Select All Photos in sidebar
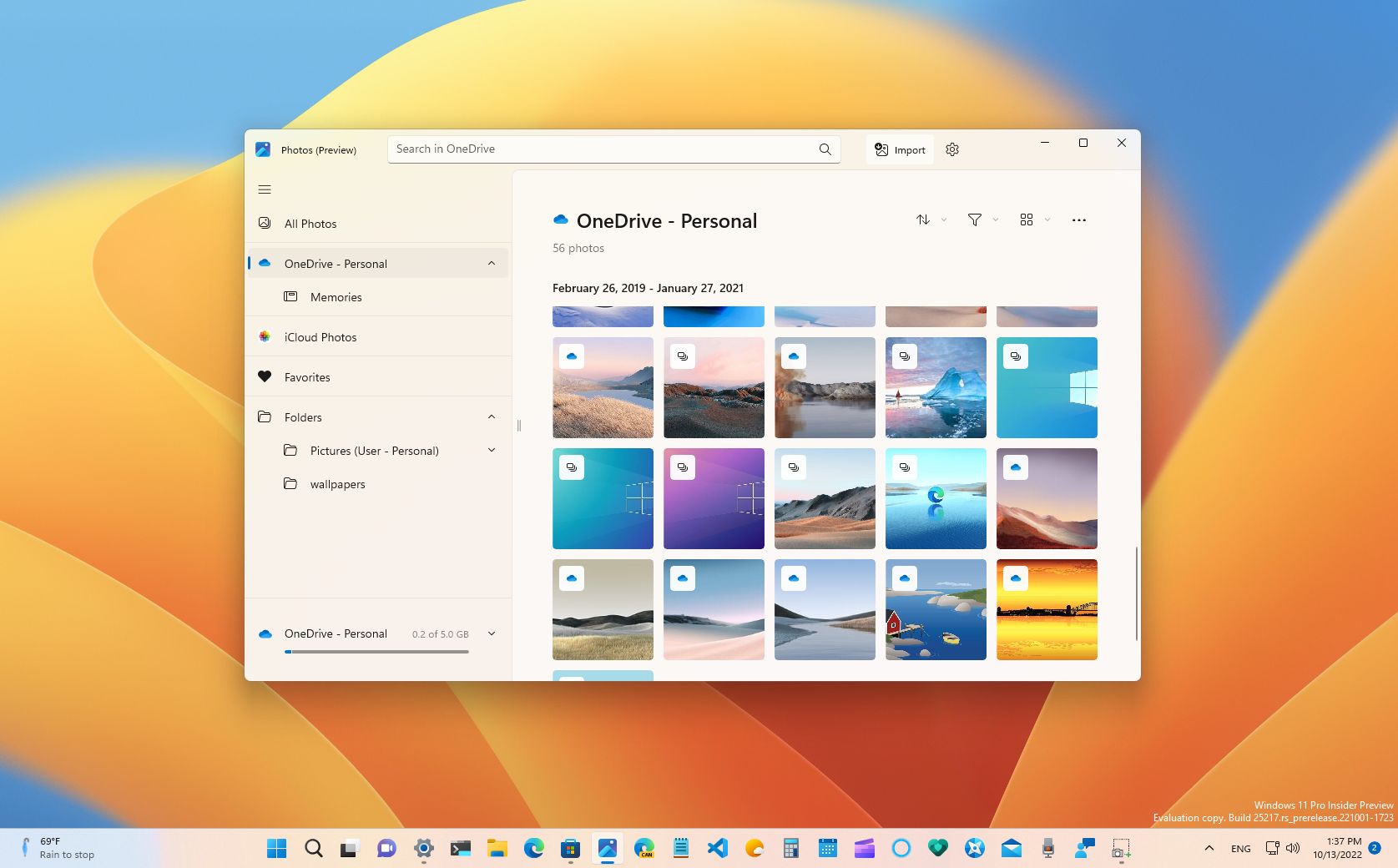This screenshot has width=1398, height=868. coord(378,224)
